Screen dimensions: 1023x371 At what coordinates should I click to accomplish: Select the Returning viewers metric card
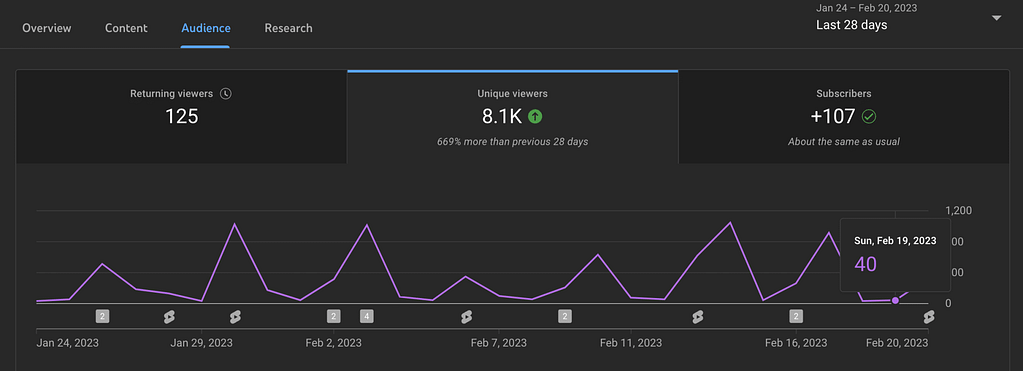click(181, 117)
